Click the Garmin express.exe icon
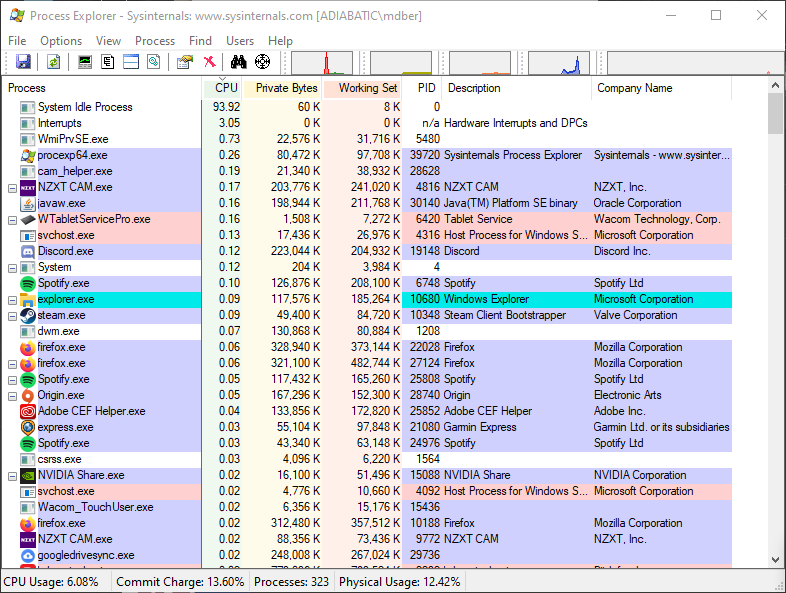 28,428
